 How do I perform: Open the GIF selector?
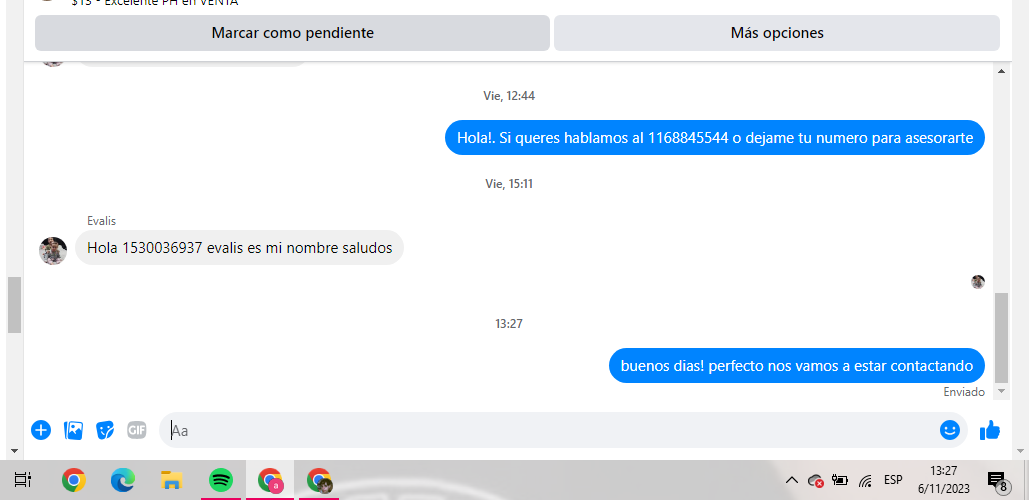pos(136,430)
